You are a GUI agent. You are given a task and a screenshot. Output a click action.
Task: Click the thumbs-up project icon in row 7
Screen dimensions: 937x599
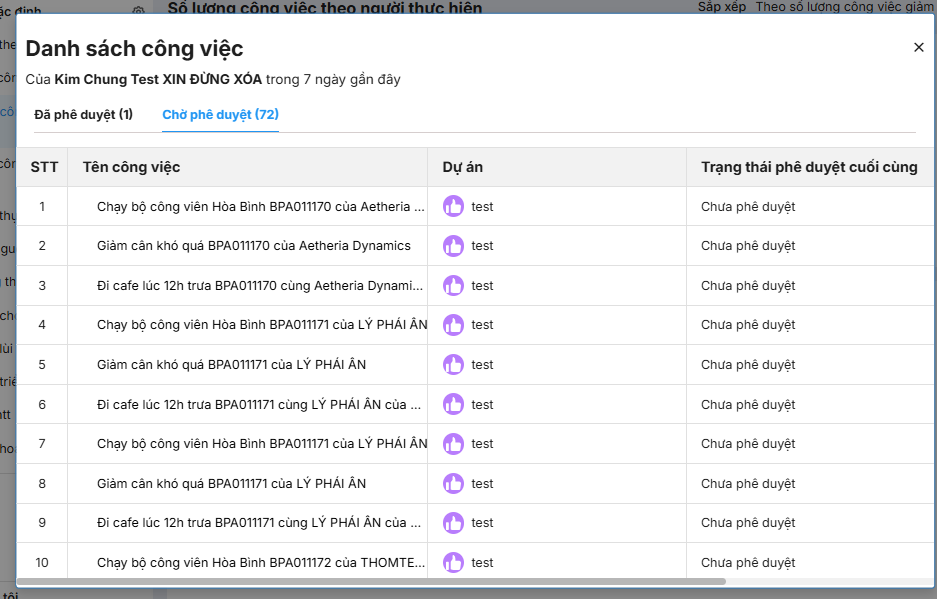click(x=453, y=444)
